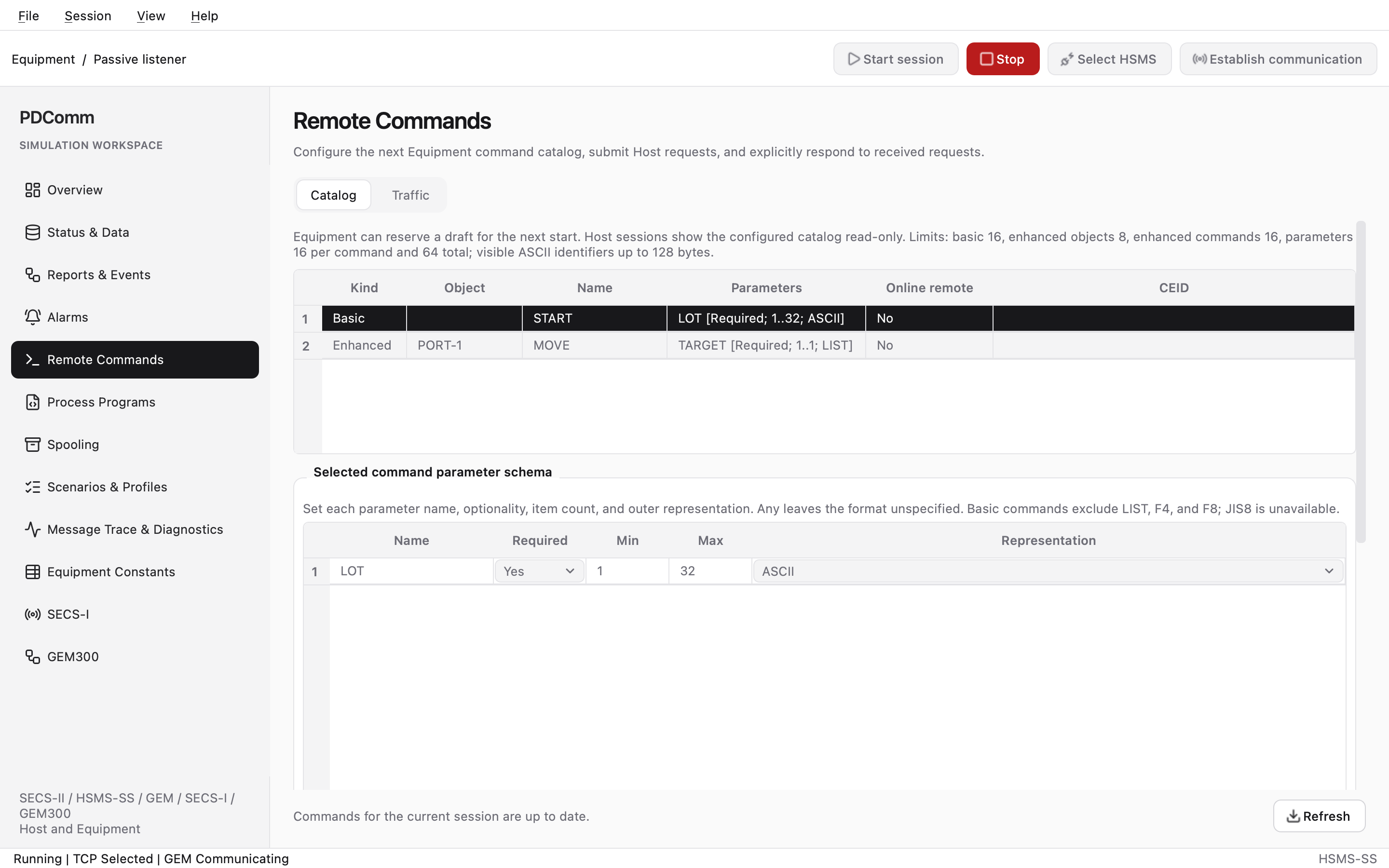Click the TARGET [Required; 1..1; LIST] cell

(766, 346)
